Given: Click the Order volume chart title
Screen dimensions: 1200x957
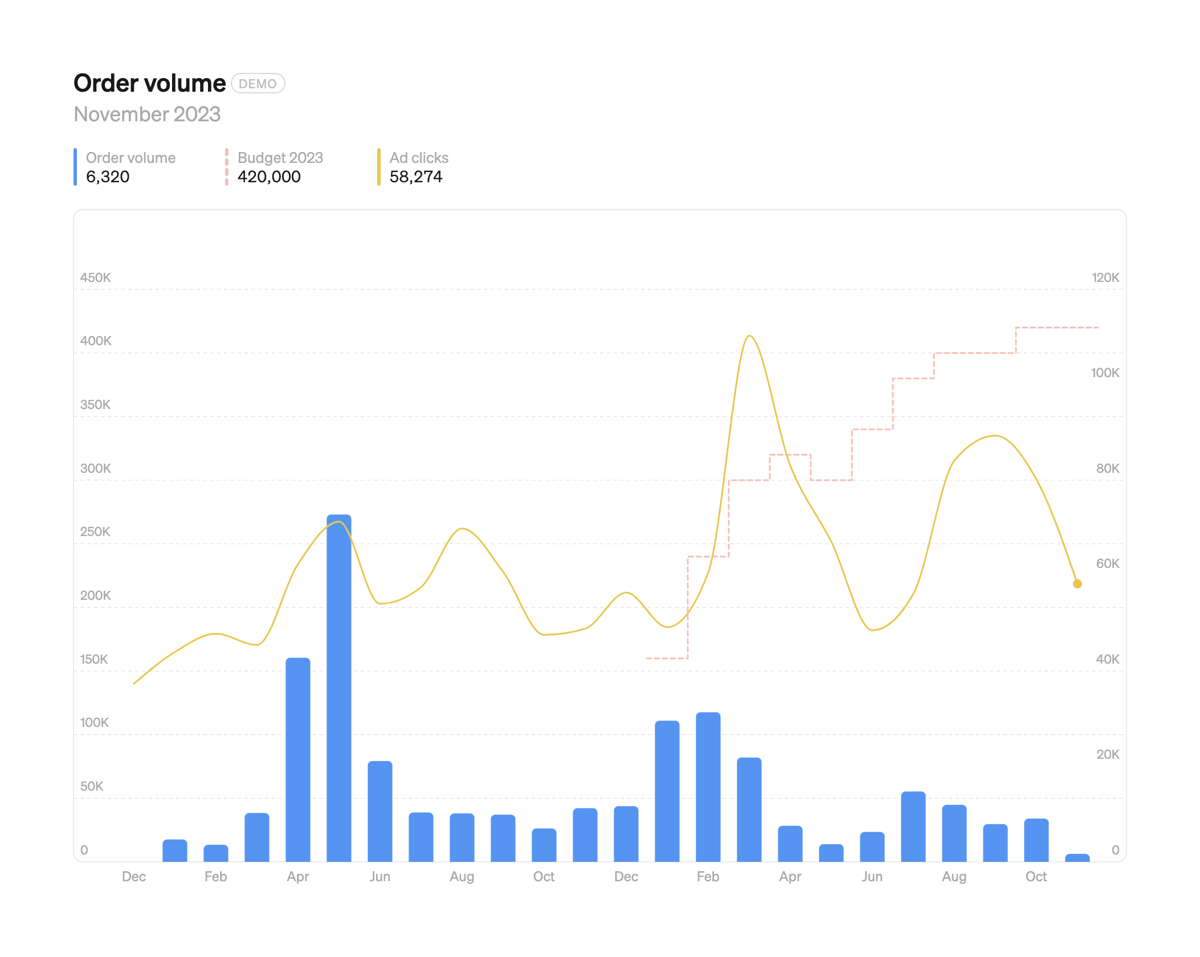Looking at the screenshot, I should (148, 83).
